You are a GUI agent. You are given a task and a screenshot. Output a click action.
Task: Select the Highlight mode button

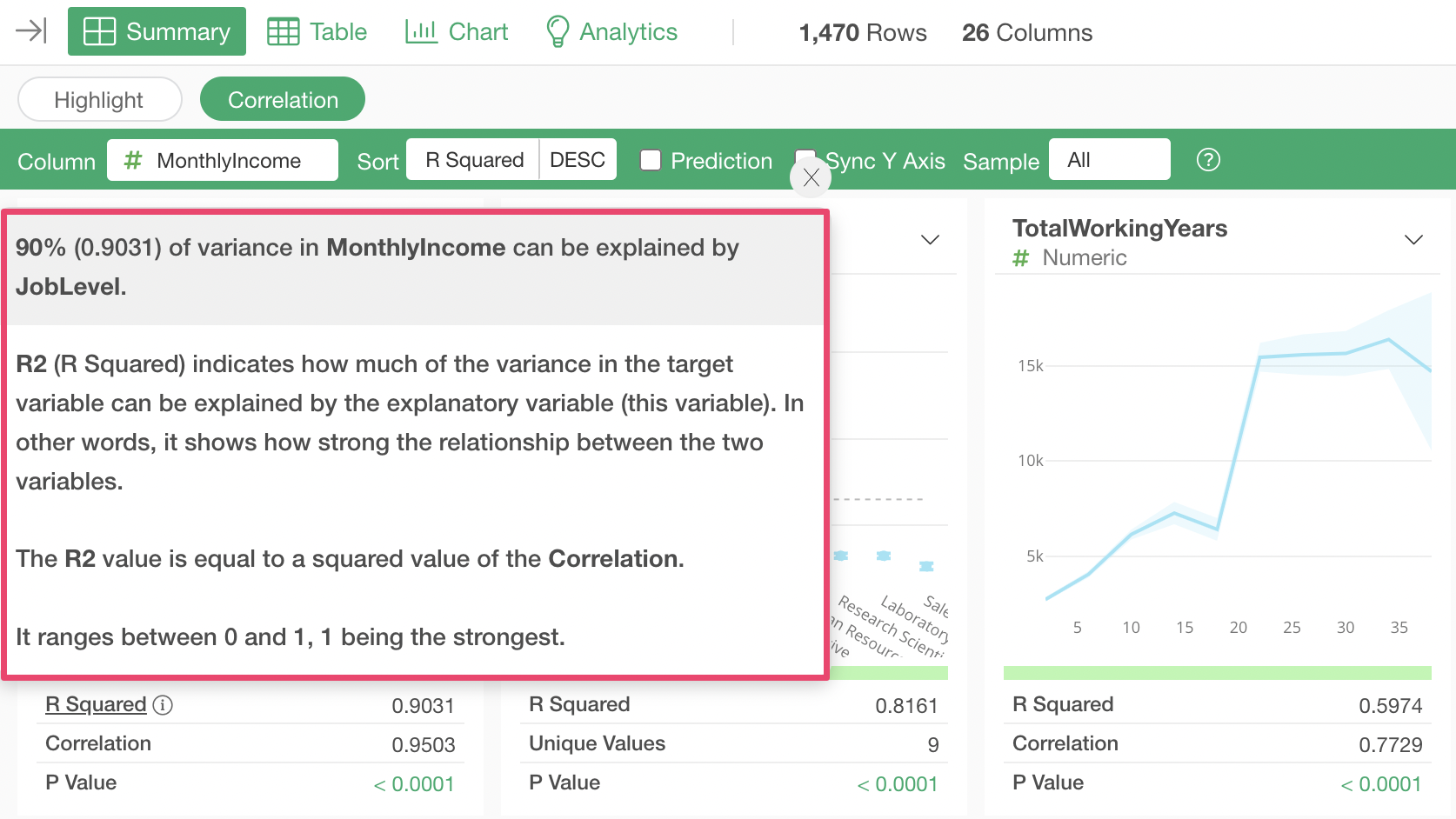99,100
